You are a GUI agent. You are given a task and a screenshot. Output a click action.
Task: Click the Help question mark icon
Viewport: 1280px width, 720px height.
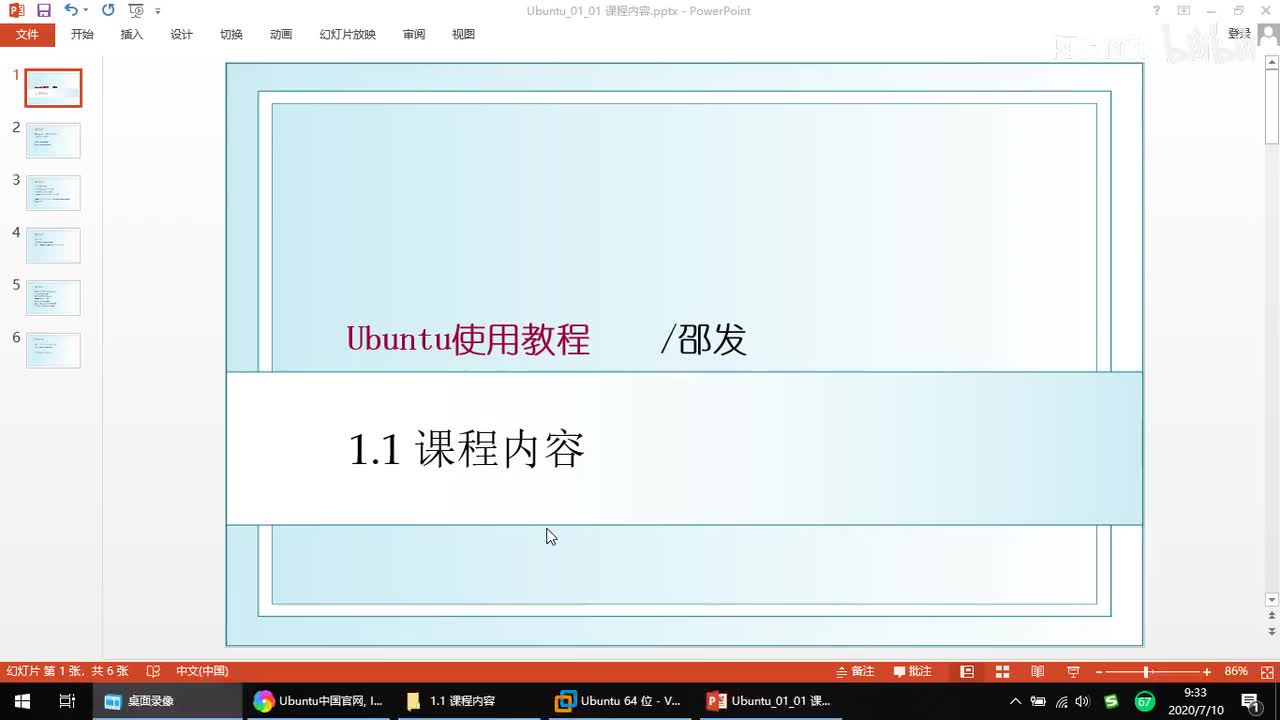tap(1156, 11)
